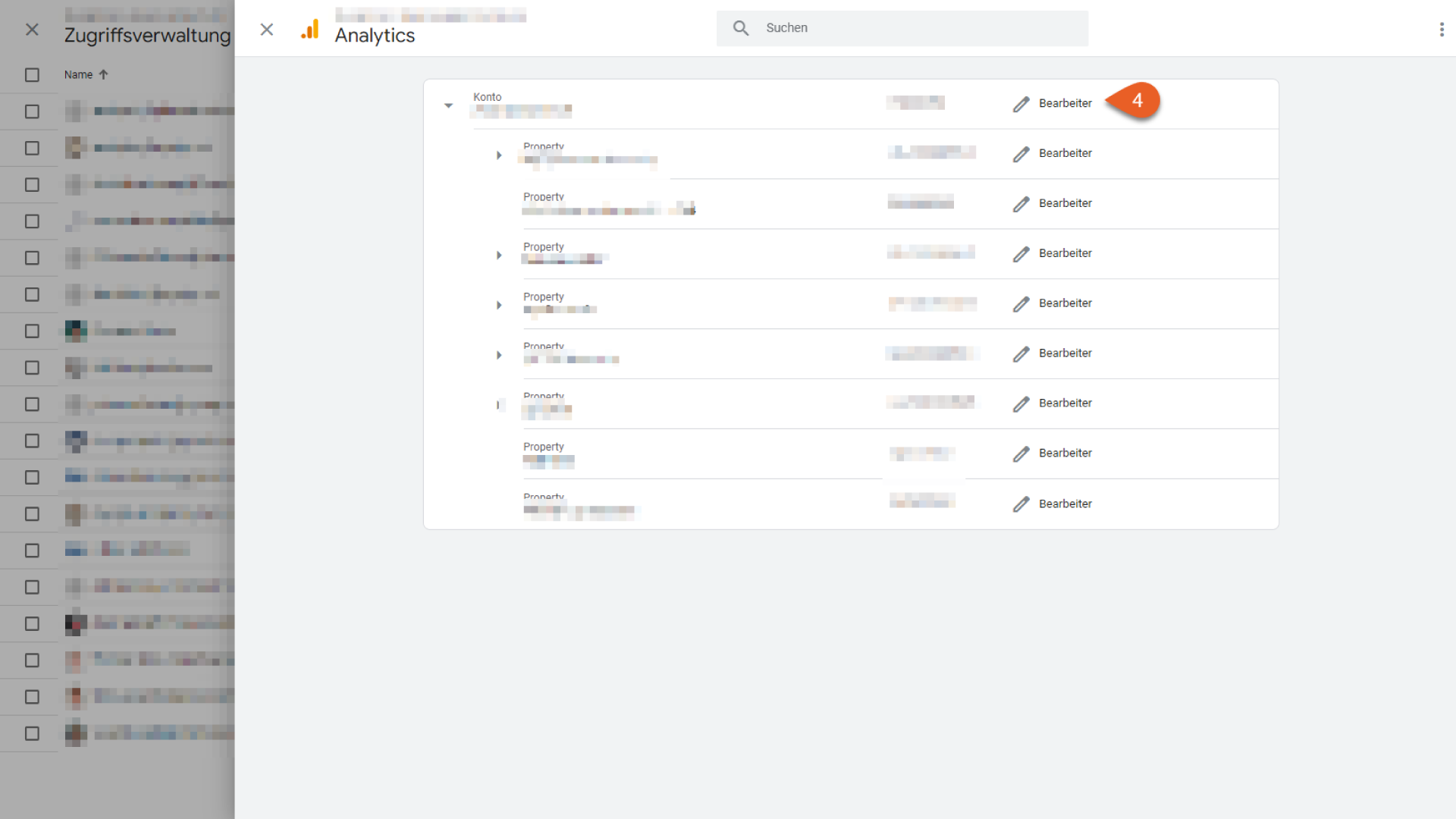Click the pencil icon on second Property row
Screen dimensions: 1456x819
(1021, 203)
